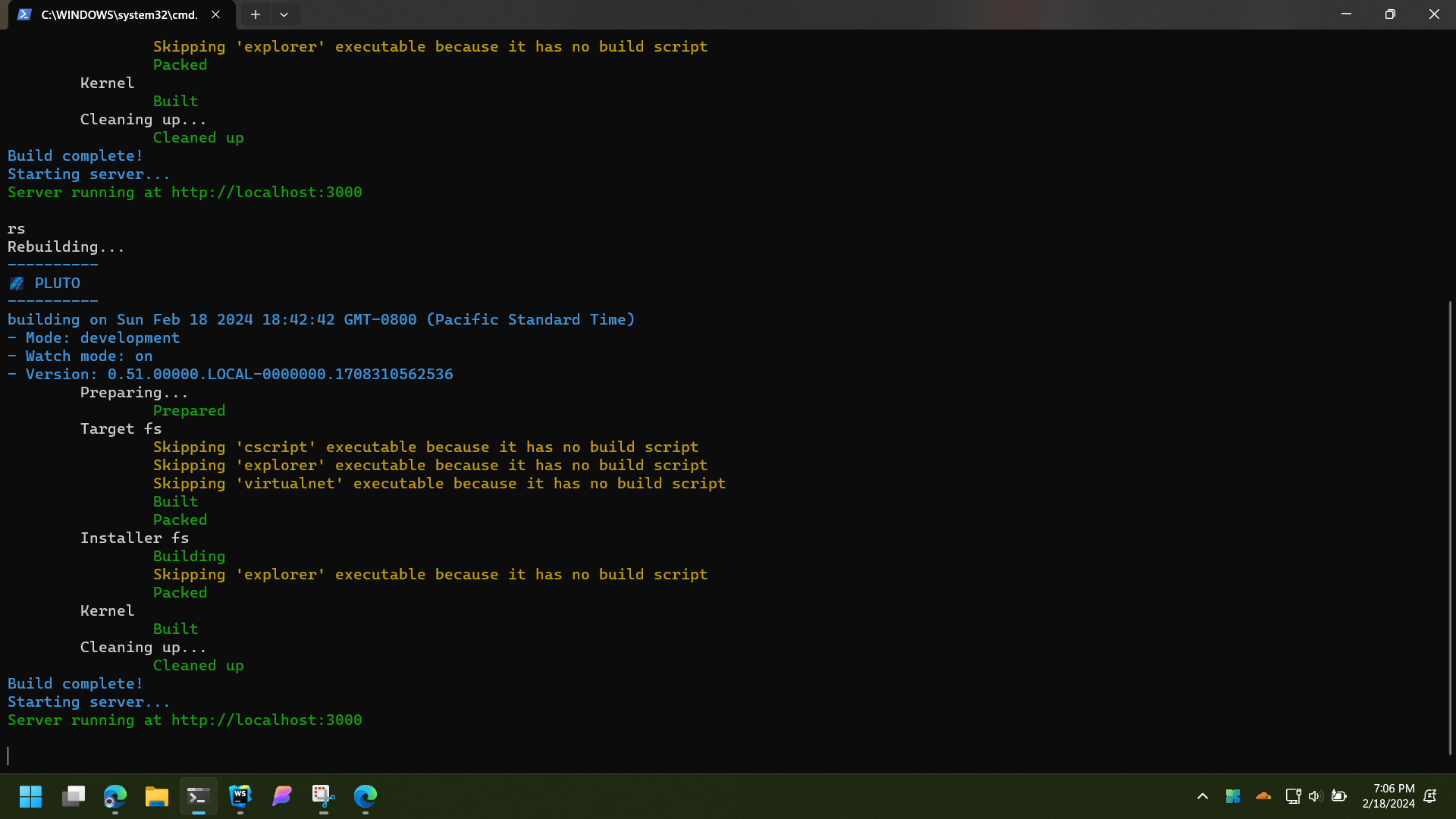Click the last localhost:3000 server link
The height and width of the screenshot is (819, 1456).
point(266,720)
